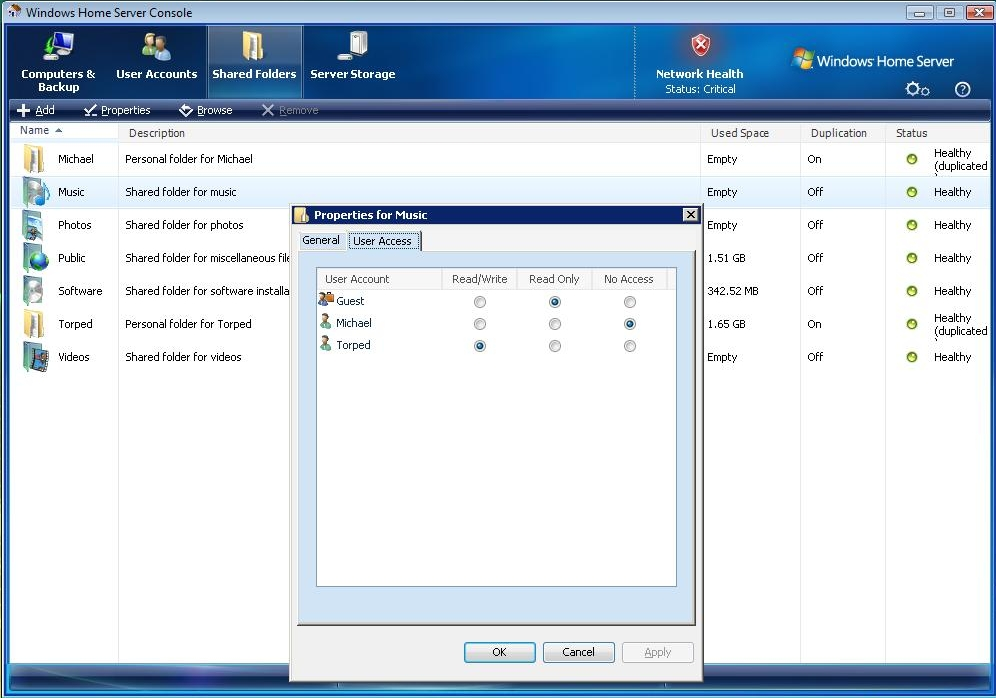Click Cancel in the Properties dialog
Image resolution: width=996 pixels, height=698 pixels.
coord(578,652)
